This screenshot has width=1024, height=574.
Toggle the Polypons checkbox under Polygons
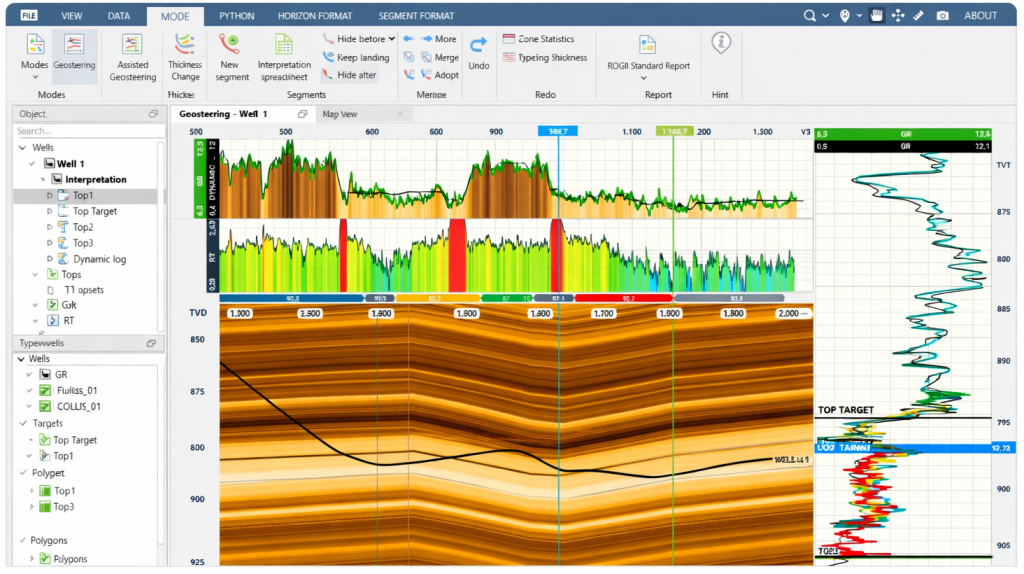point(44,559)
